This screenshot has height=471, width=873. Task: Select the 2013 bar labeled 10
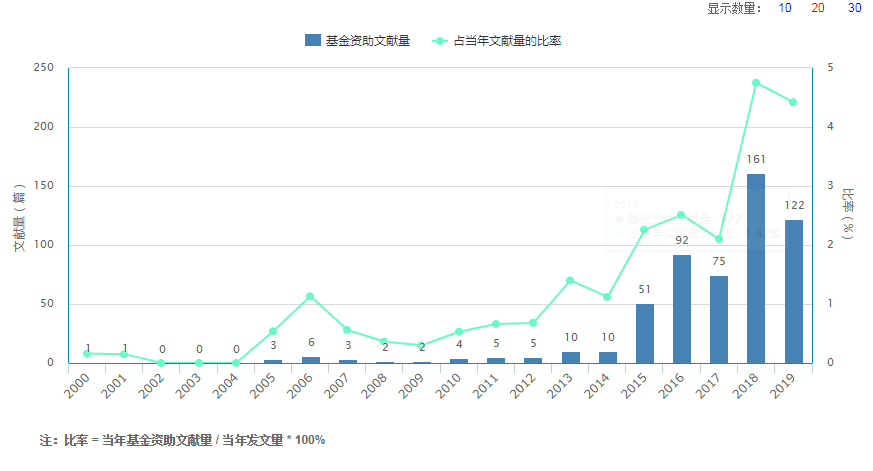pos(571,357)
